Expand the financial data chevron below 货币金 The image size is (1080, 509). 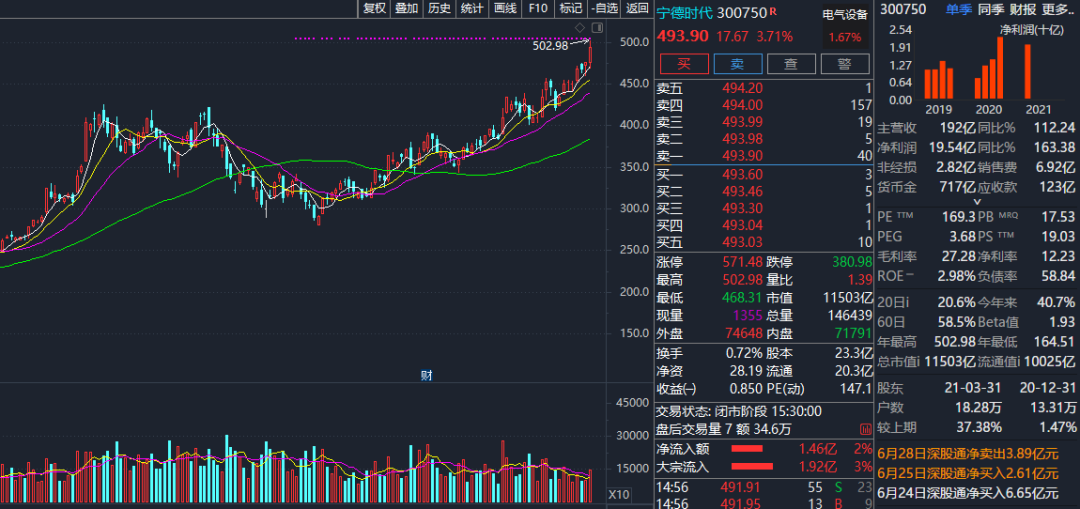(x=976, y=202)
